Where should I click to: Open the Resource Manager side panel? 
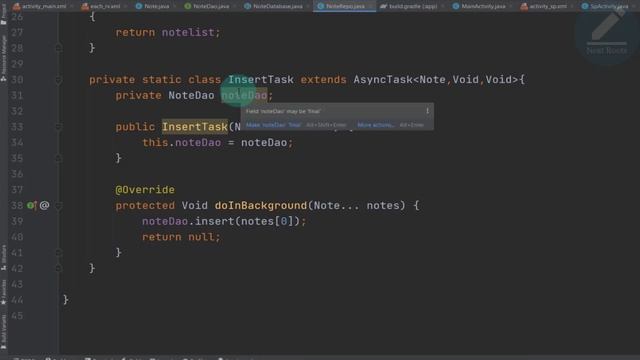pyautogui.click(x=4, y=58)
